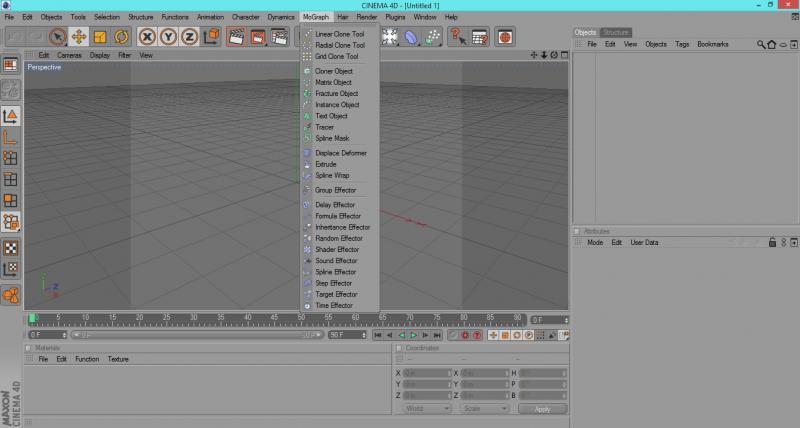The image size is (800, 428).
Task: Click the timeline ruler at frame 50
Action: tap(302, 319)
